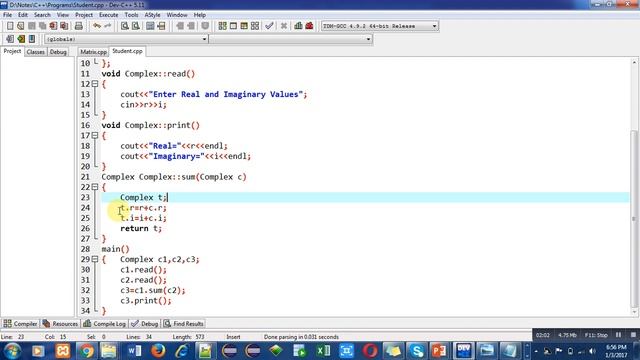
Task: Switch to the Matrix.cpp file tab
Action: click(93, 52)
